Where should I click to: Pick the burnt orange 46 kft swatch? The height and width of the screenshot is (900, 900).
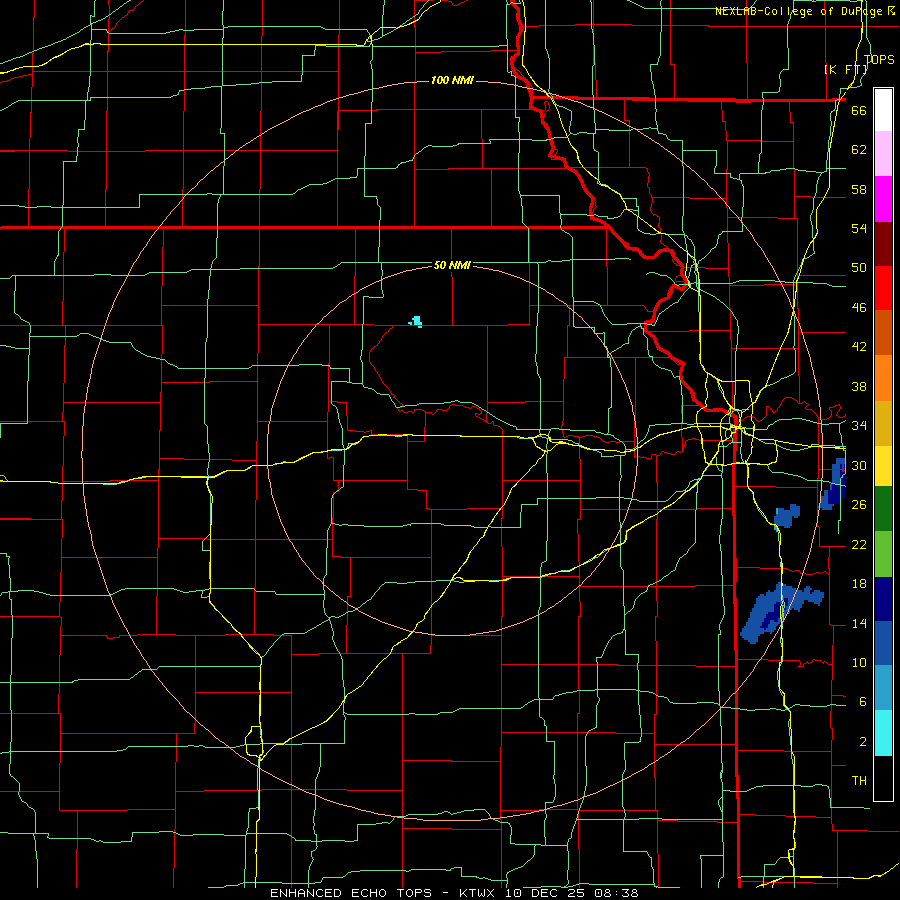883,333
